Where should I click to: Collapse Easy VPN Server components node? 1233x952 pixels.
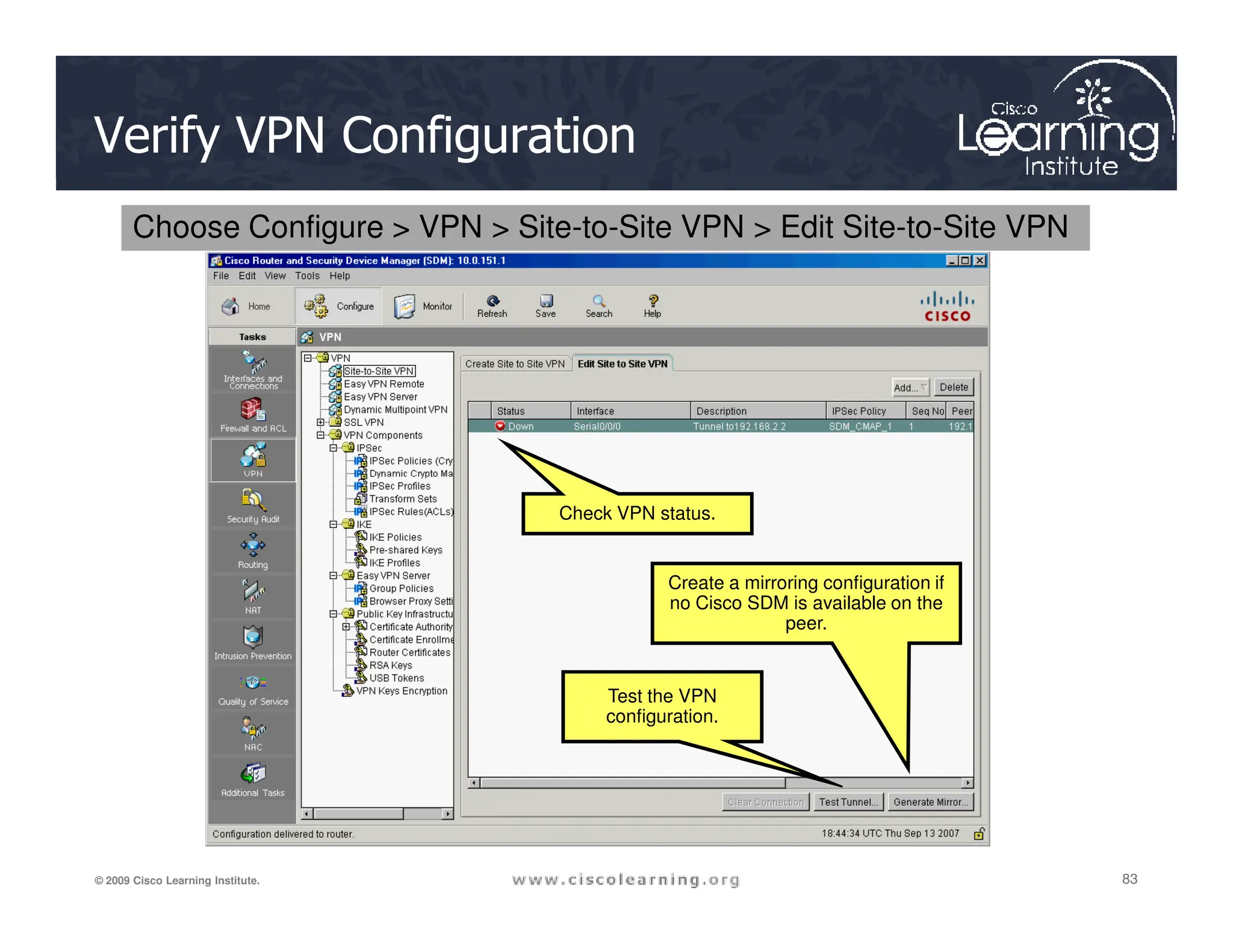334,575
